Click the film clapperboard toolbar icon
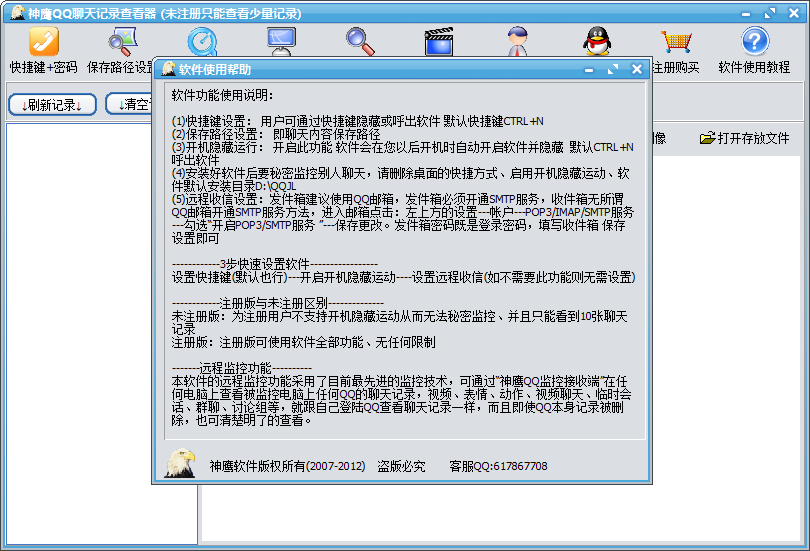 tap(439, 41)
